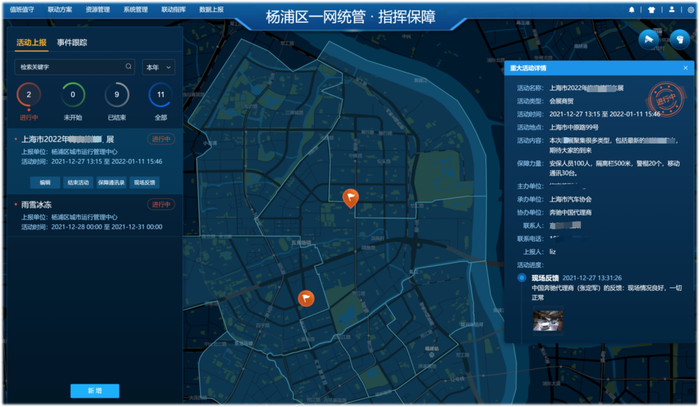The width and height of the screenshot is (700, 407).
Task: Click the 保障通讯录 button
Action: tap(111, 183)
